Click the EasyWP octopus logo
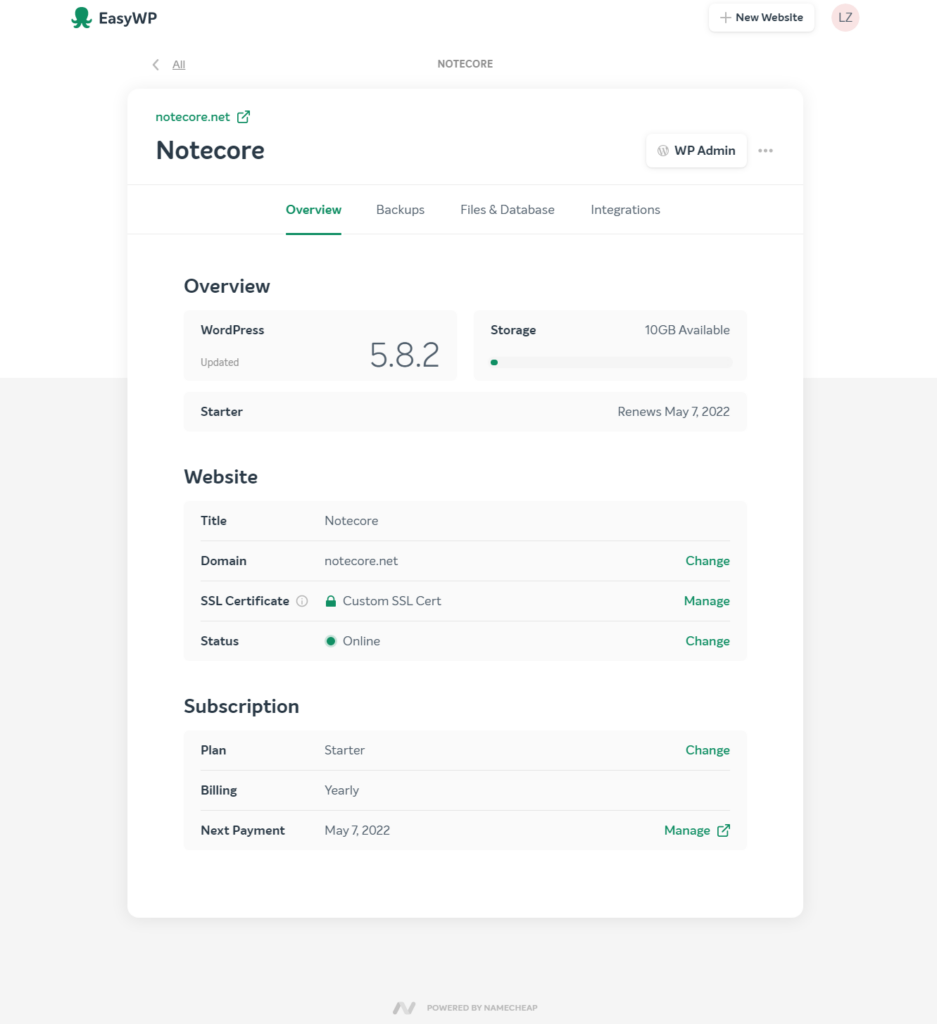The image size is (937, 1024). [81, 18]
